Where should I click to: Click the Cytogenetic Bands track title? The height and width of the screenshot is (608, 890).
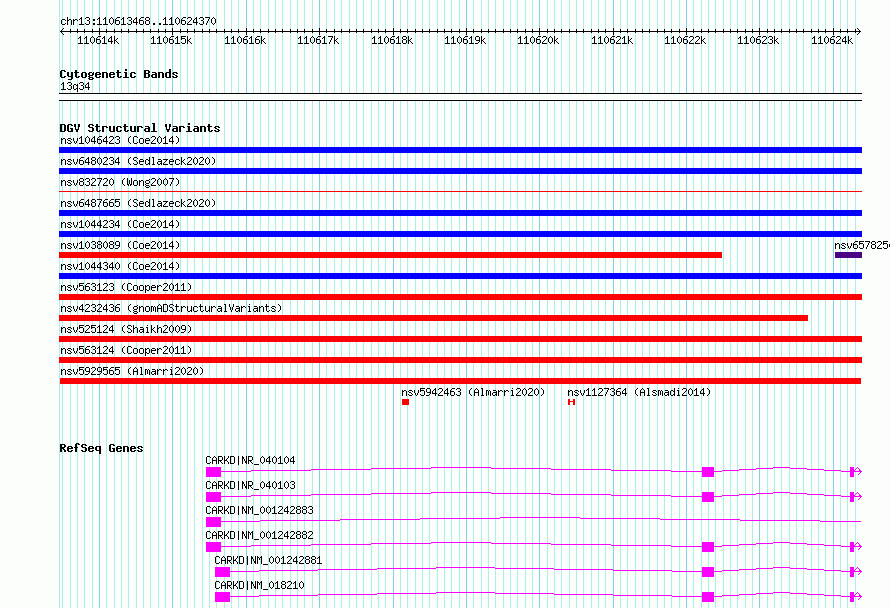pyautogui.click(x=119, y=74)
